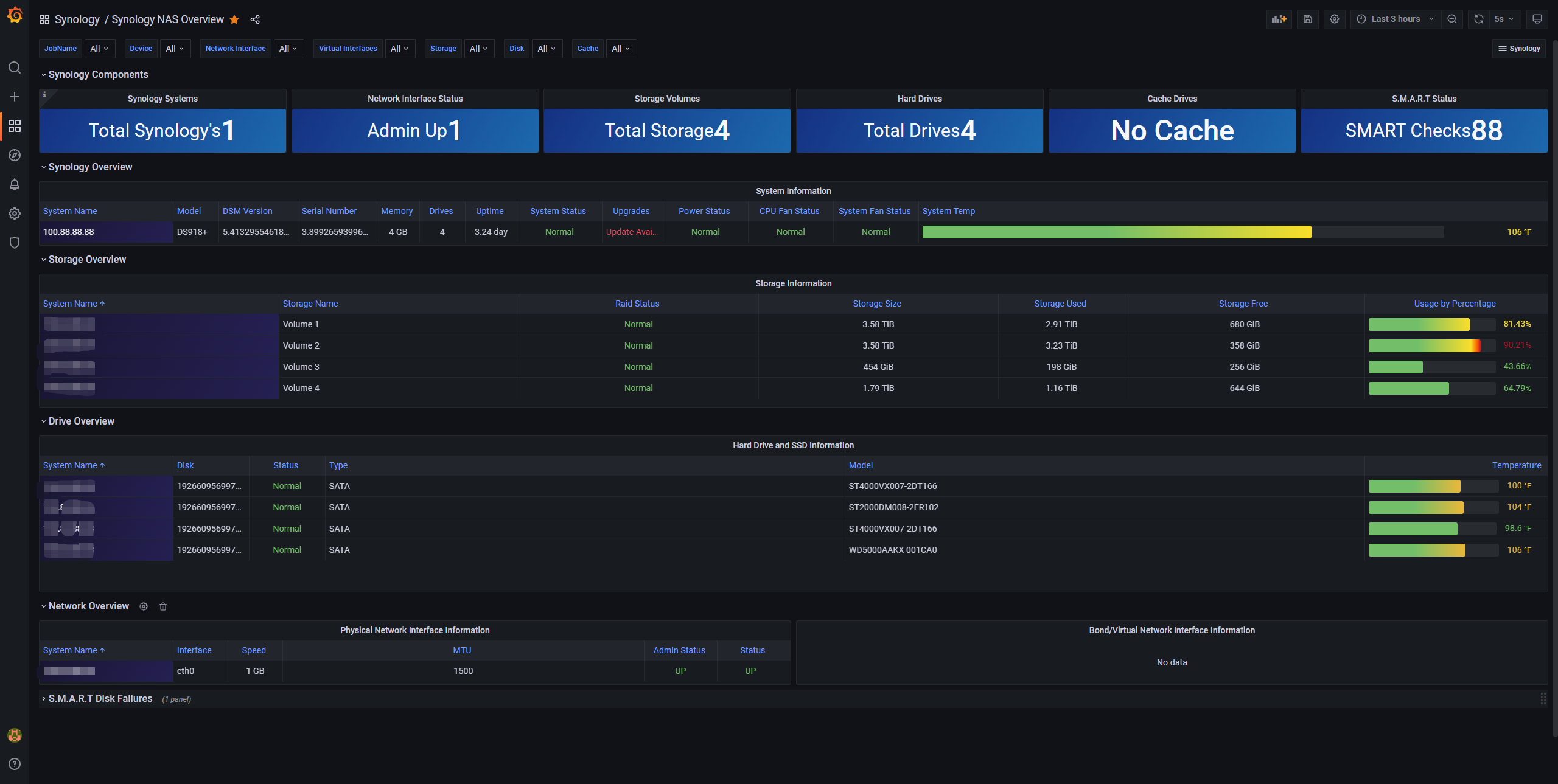This screenshot has width=1558, height=784.
Task: Delete the Network Overview row via trash icon
Action: [163, 606]
